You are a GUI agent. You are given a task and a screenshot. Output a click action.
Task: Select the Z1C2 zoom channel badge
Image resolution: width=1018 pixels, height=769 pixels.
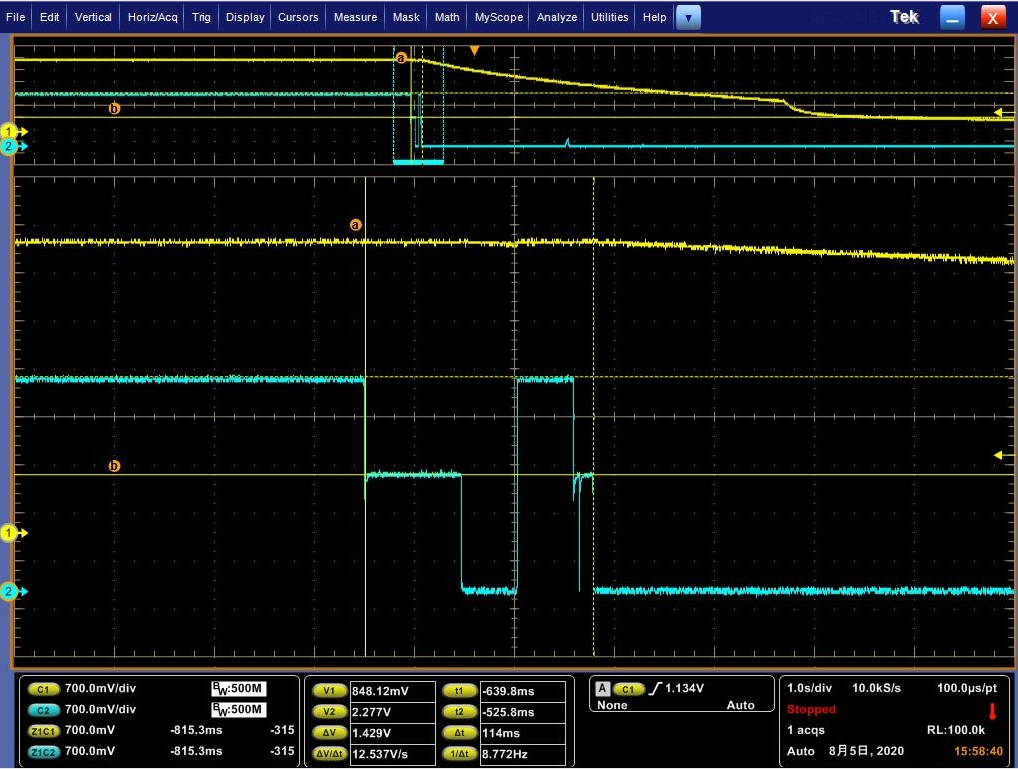point(43,751)
